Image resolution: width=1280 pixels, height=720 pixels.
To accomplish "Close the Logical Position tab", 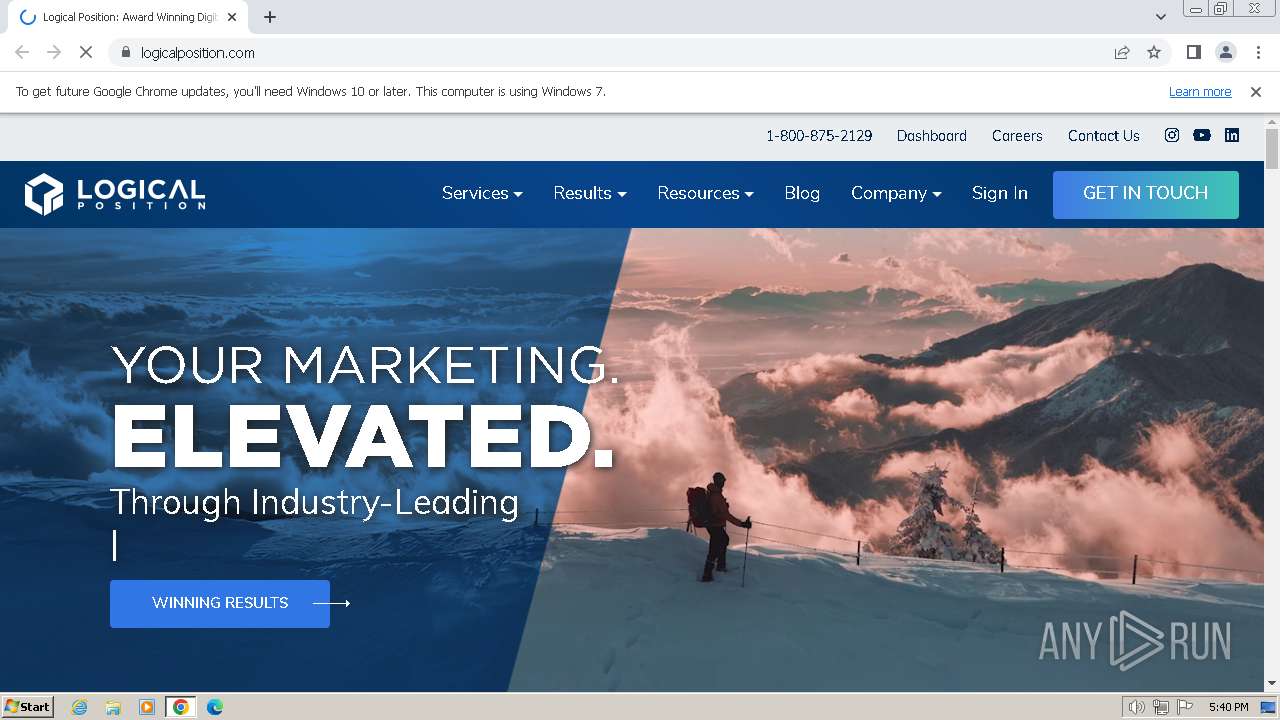I will click(x=232, y=17).
